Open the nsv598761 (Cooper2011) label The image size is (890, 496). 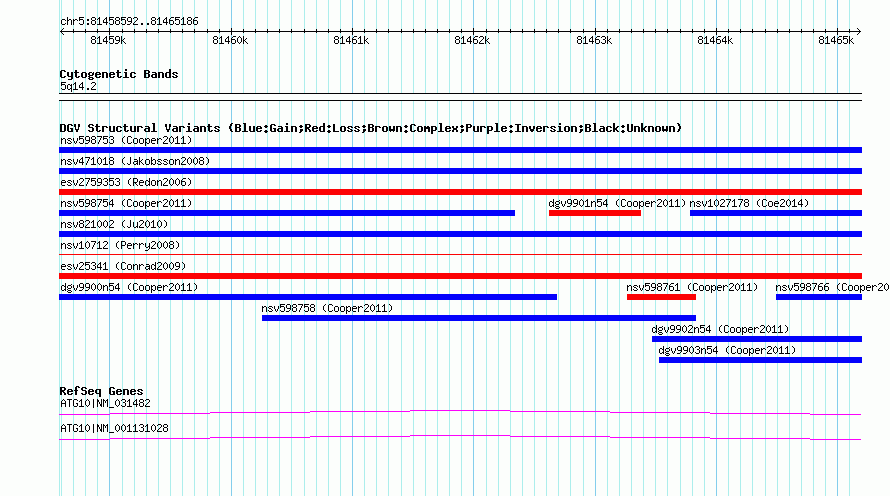coord(692,287)
